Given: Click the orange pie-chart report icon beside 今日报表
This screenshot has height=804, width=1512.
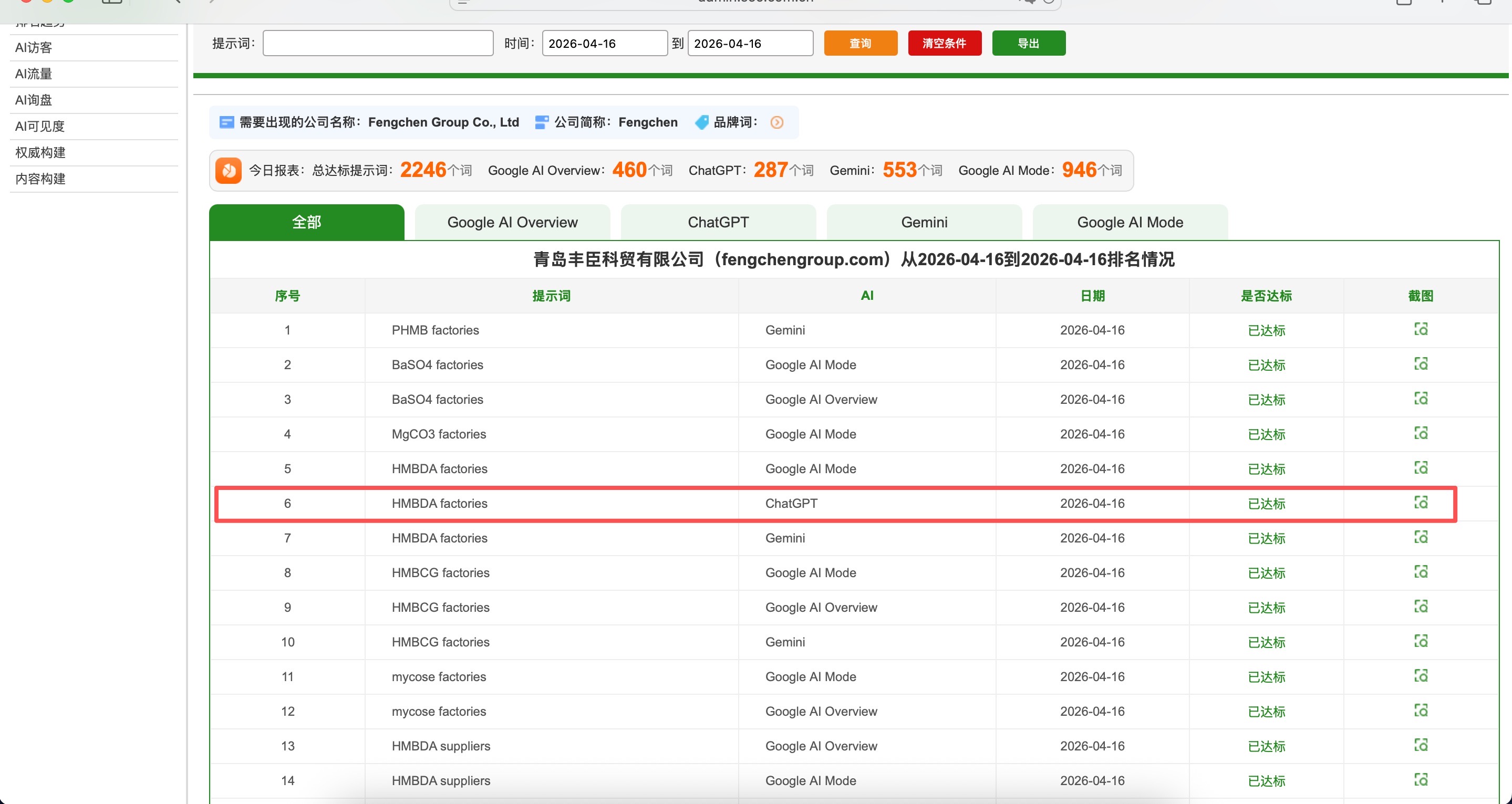Looking at the screenshot, I should coord(229,170).
